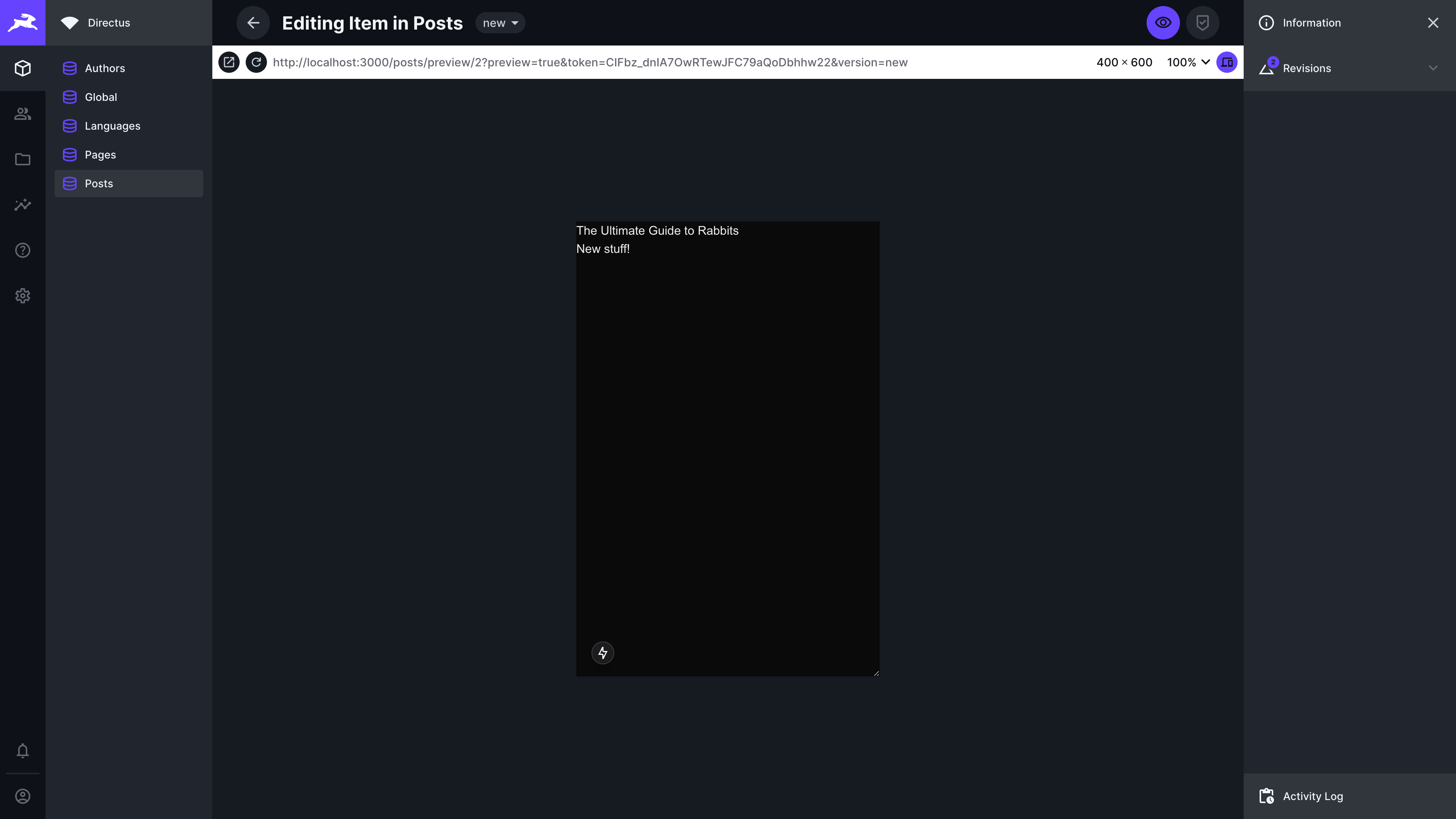Open the Help question mark icon

coord(23,250)
